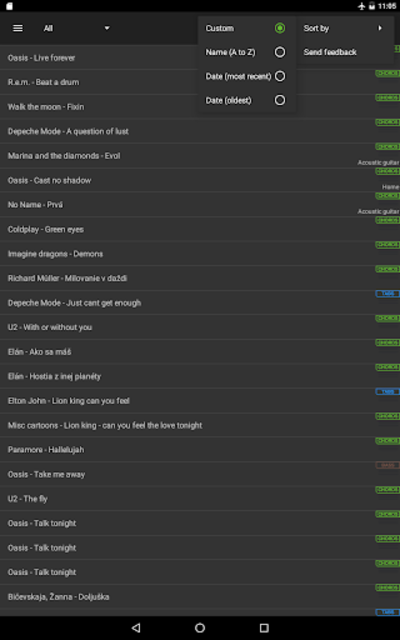Tap the Android back navigation button
Viewport: 400px width, 640px height.
point(136,627)
